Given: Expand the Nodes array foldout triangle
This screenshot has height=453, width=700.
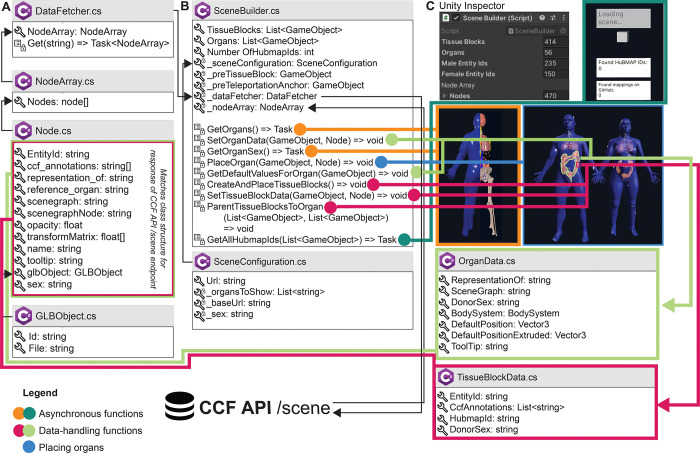Looking at the screenshot, I should (x=444, y=96).
